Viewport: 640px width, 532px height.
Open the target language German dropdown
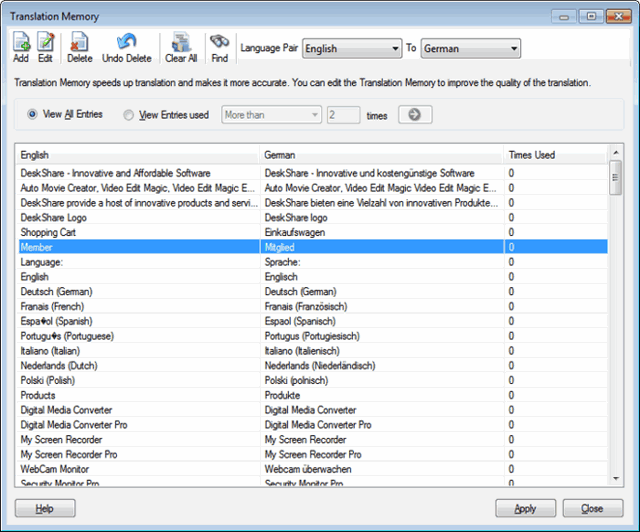(x=471, y=49)
